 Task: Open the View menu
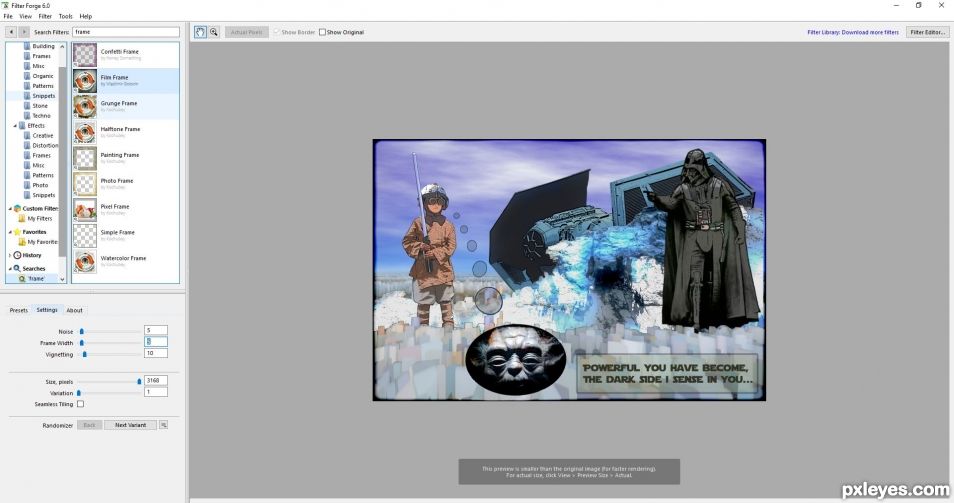pos(26,16)
